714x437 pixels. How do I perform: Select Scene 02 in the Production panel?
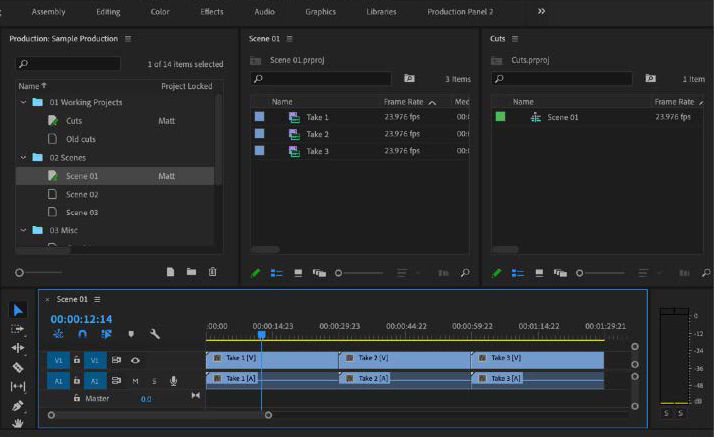[x=82, y=194]
